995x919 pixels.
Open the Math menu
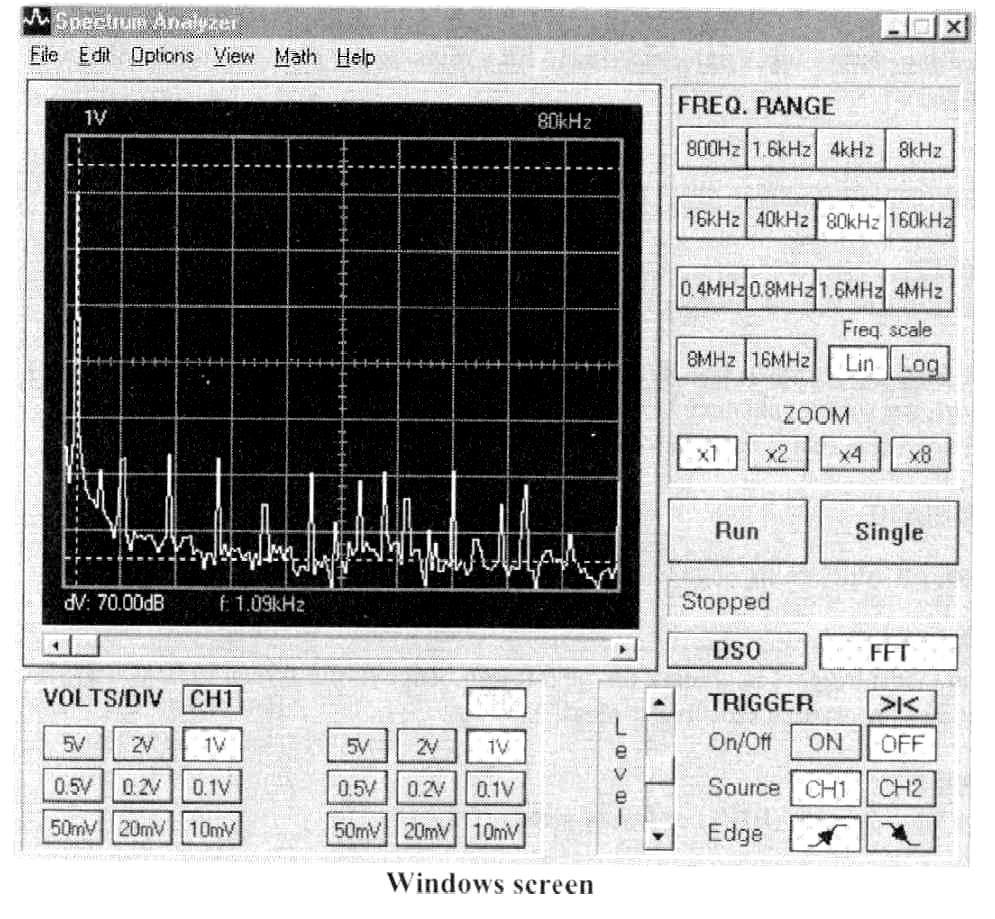[295, 57]
